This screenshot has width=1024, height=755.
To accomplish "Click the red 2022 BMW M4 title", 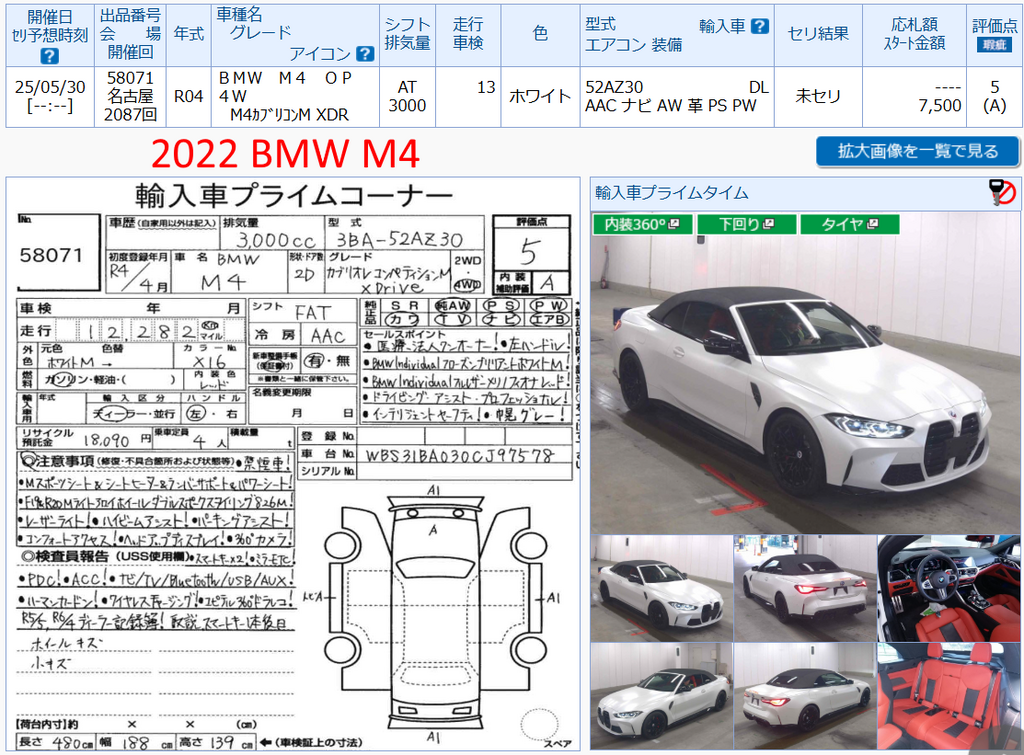I will pos(285,154).
